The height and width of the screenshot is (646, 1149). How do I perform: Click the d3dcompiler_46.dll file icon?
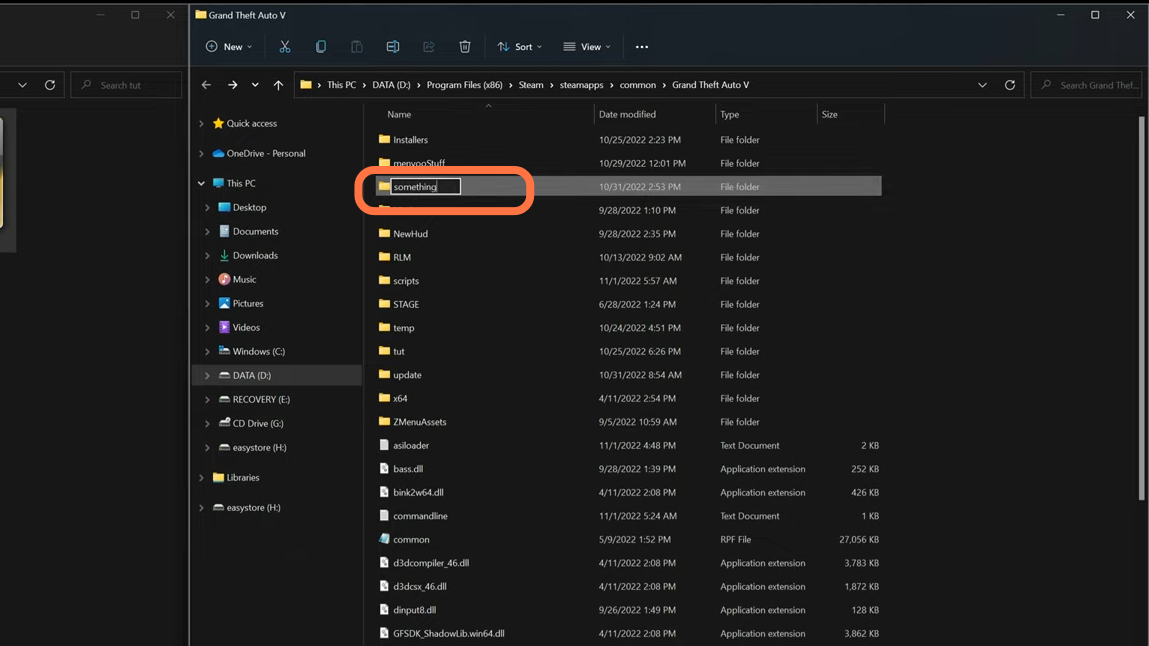(384, 563)
